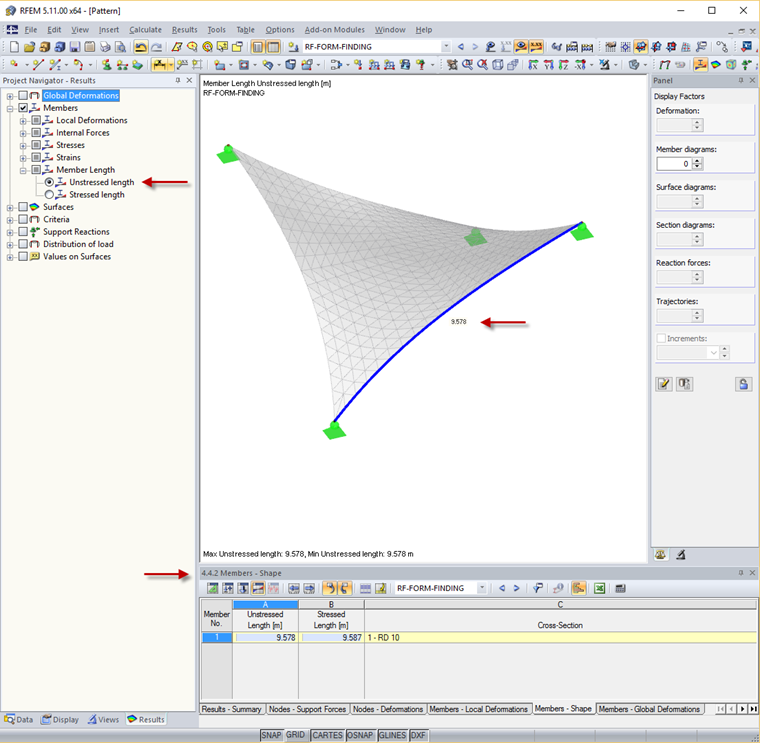Uncheck the Members checkbox in navigator

[x=23, y=108]
